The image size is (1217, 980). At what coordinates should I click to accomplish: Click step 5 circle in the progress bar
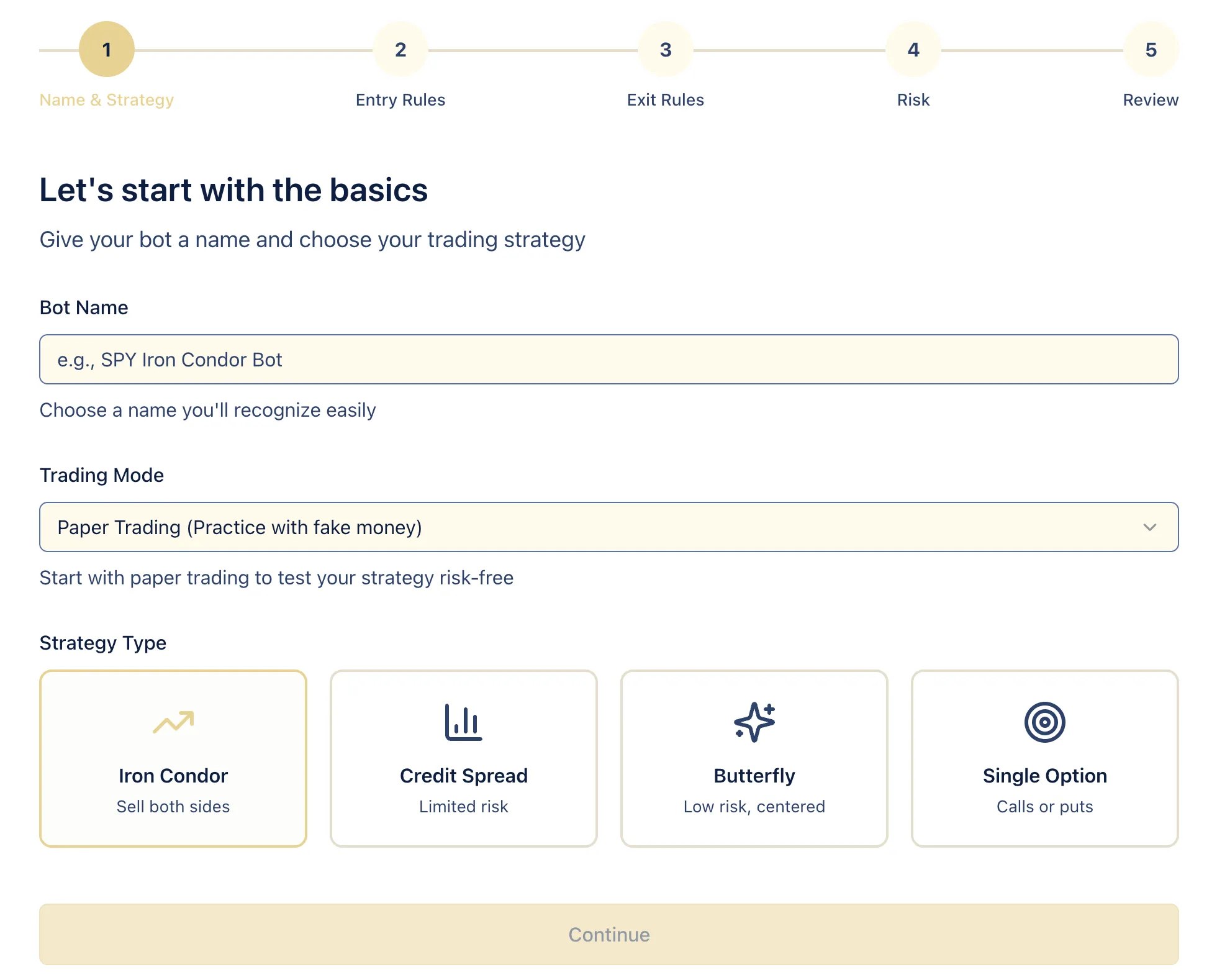click(x=1151, y=49)
